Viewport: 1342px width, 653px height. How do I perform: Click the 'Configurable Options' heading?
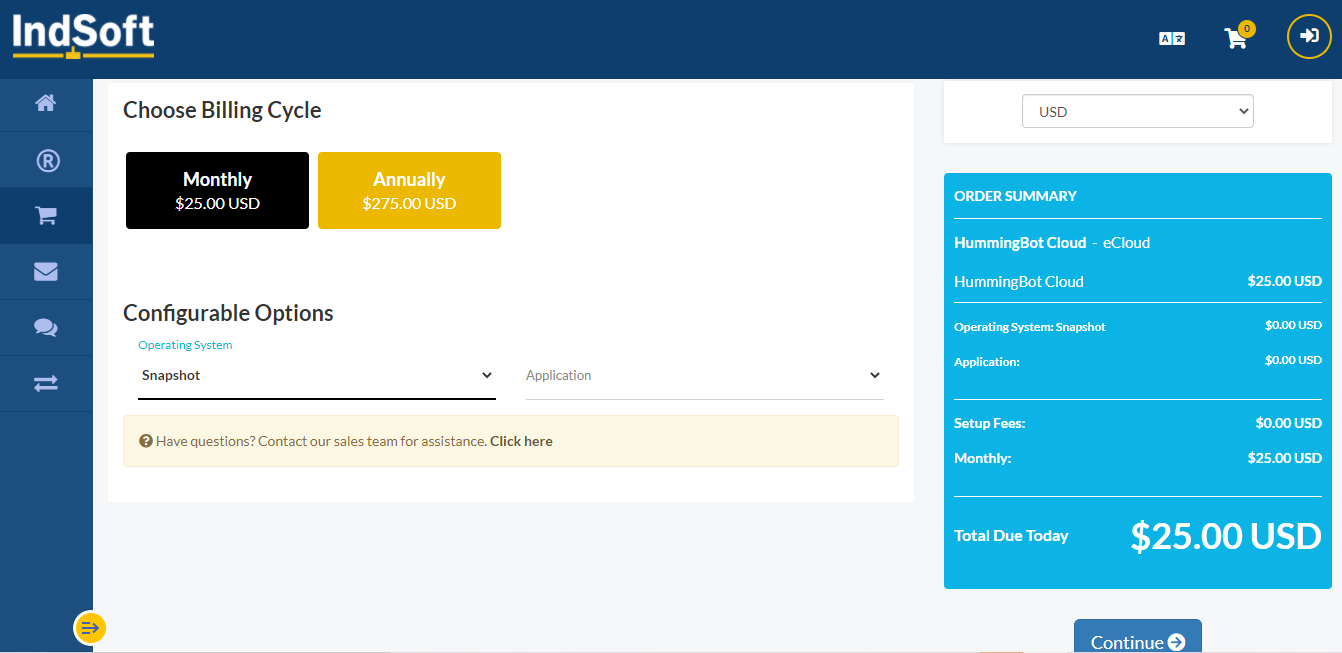click(x=228, y=313)
